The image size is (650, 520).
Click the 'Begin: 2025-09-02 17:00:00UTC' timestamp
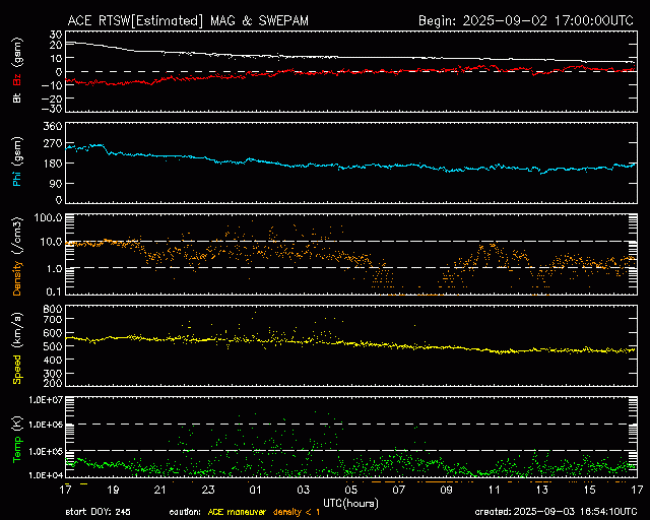(526, 21)
